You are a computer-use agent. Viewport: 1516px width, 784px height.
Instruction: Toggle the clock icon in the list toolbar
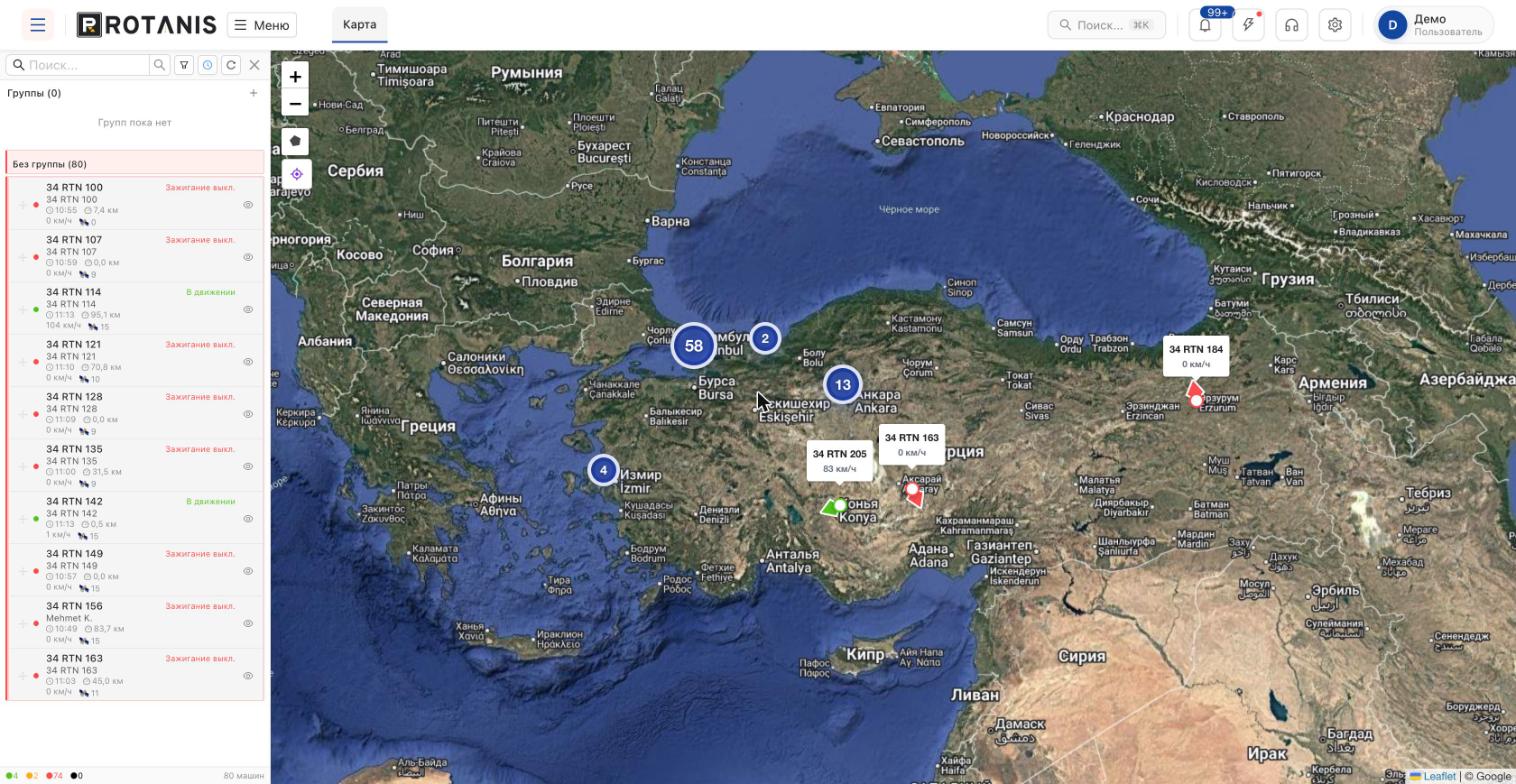tap(207, 65)
